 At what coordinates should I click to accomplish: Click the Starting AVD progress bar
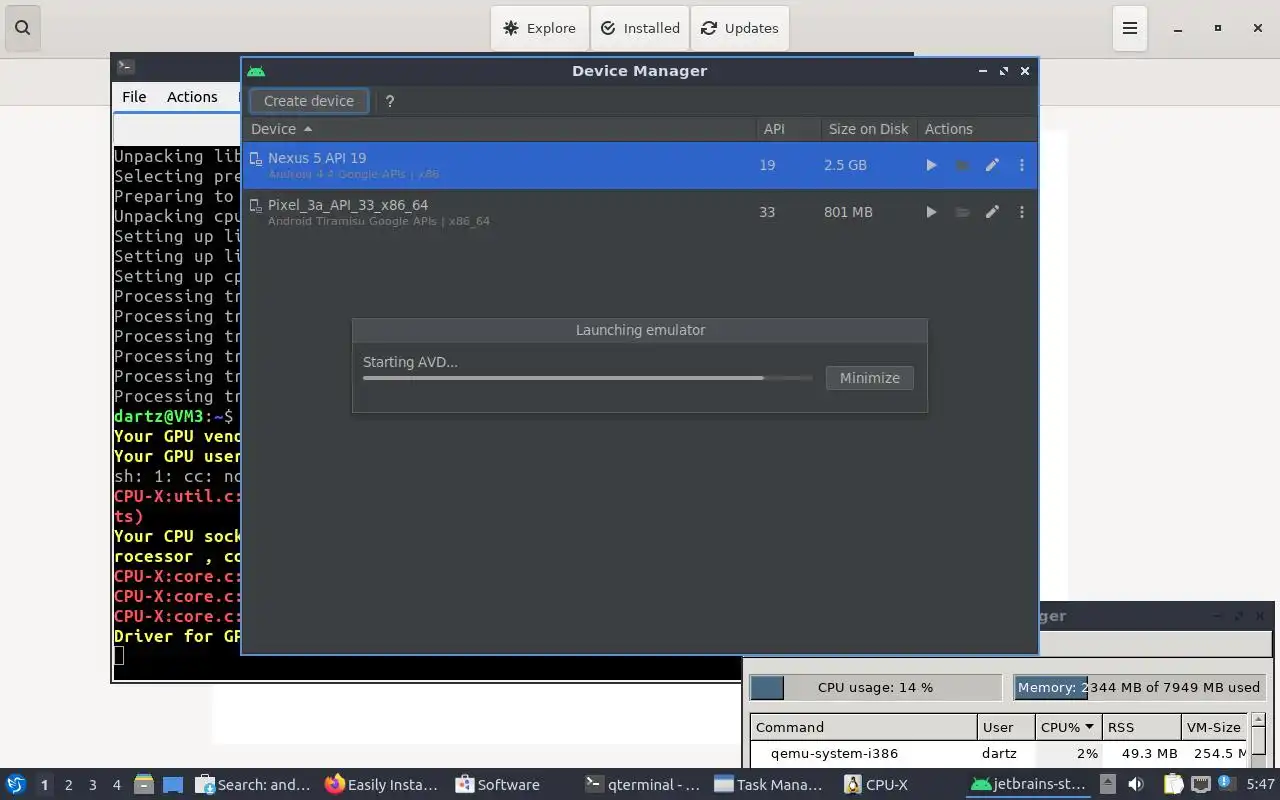pyautogui.click(x=587, y=378)
